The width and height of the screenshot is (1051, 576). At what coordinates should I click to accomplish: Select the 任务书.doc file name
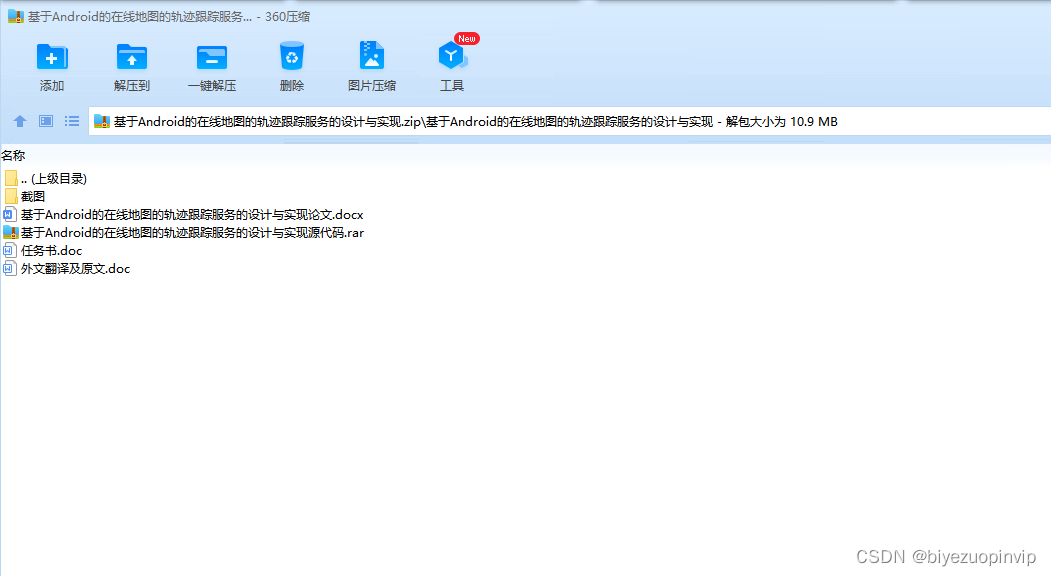coord(52,251)
